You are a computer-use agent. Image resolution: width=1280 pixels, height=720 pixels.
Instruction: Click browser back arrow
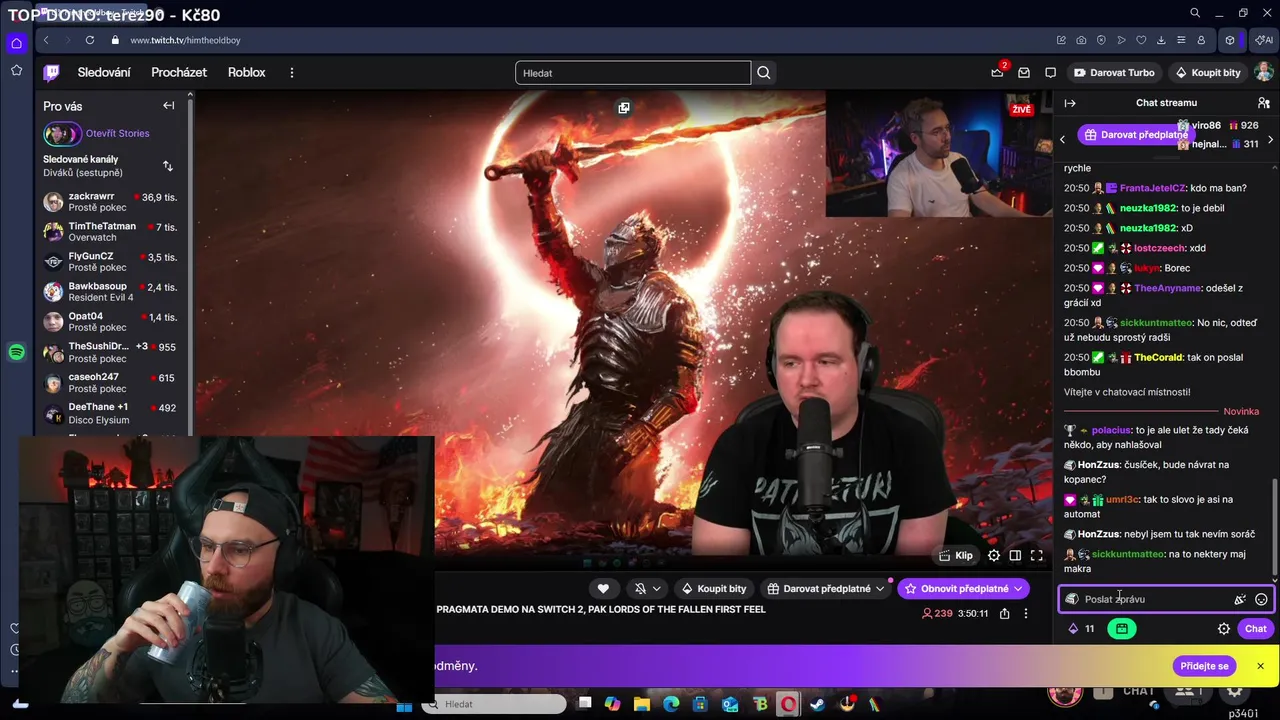[x=46, y=40]
